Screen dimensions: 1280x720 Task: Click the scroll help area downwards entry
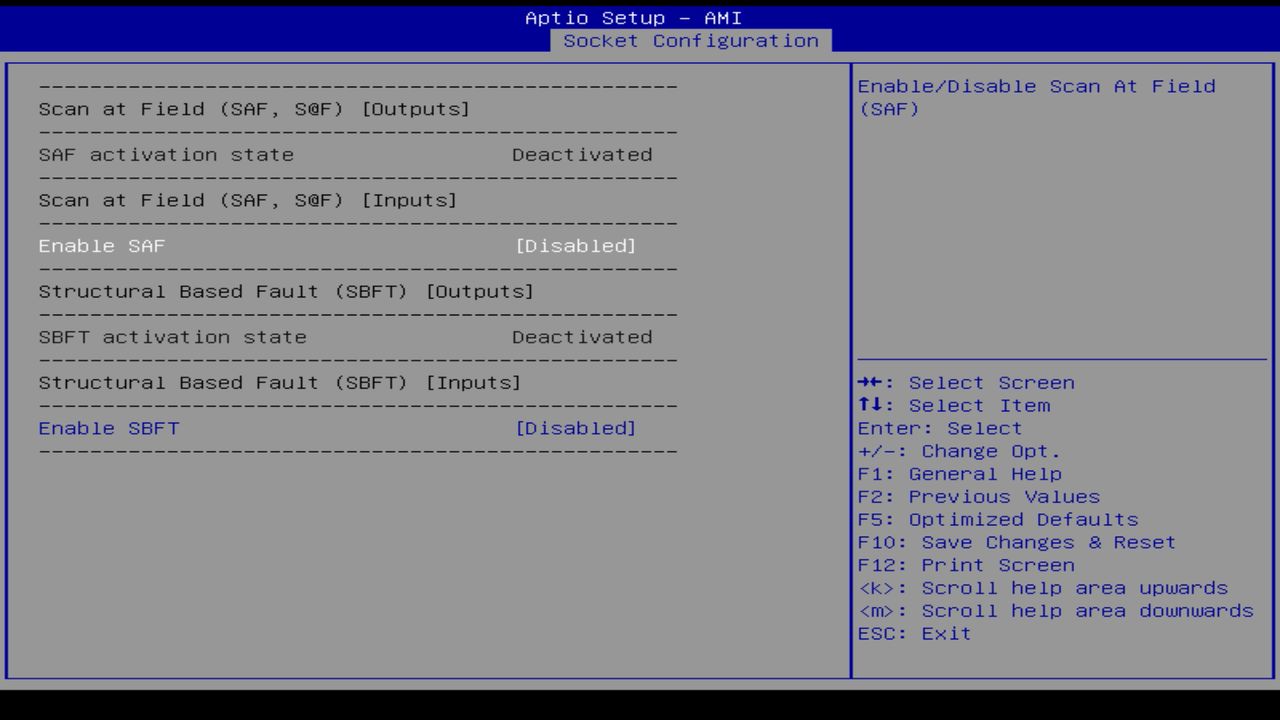click(1053, 610)
